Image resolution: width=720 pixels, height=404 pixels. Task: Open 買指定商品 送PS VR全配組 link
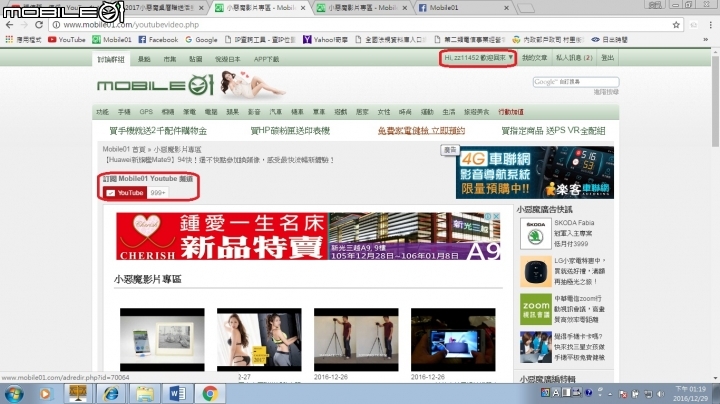(x=553, y=131)
